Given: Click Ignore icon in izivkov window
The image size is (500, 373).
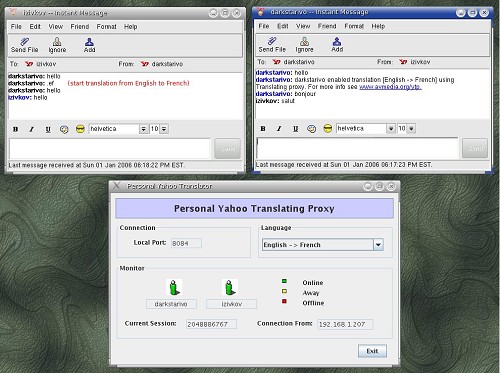Looking at the screenshot, I should pyautogui.click(x=57, y=41).
